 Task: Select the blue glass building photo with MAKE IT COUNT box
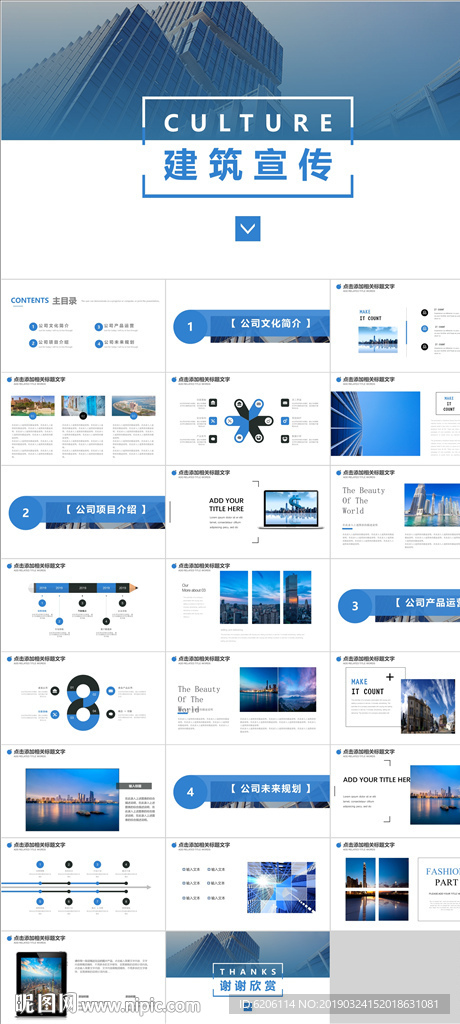pyautogui.click(x=375, y=423)
